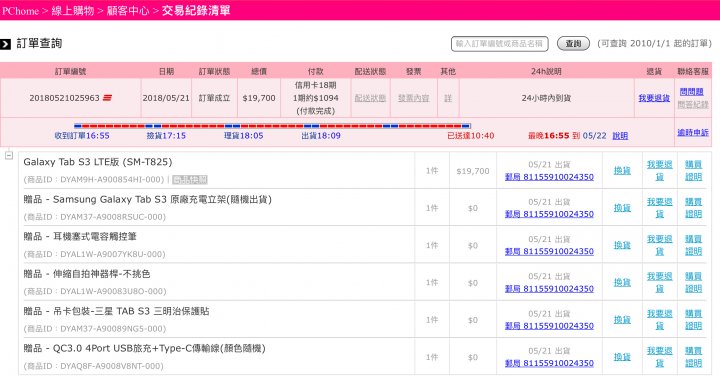Open 線上購物 breadcrumb link
The image size is (720, 377).
coord(73,11)
